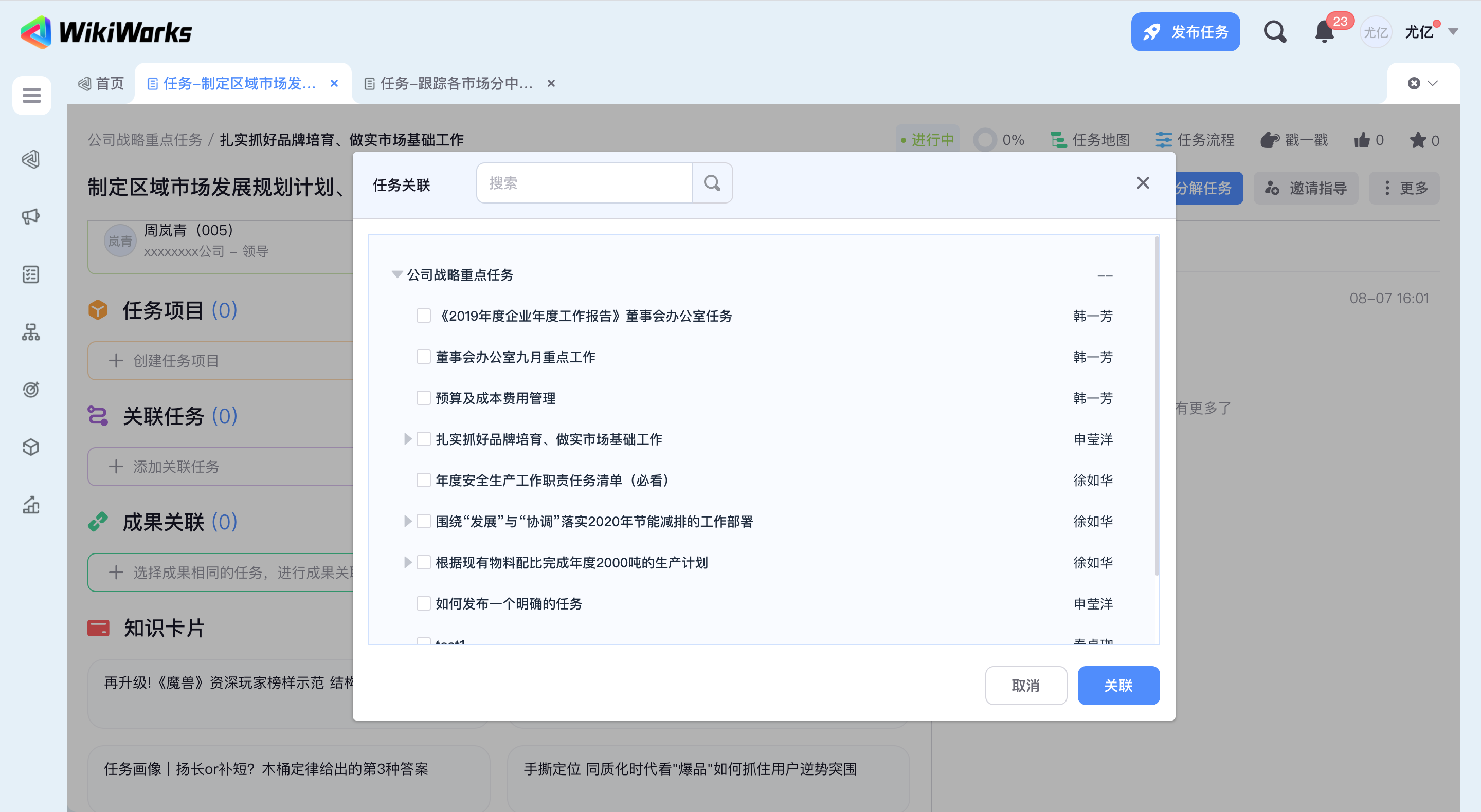This screenshot has width=1481, height=812.
Task: Check the 董事会办公室九月重点工作 checkbox
Action: tap(424, 357)
